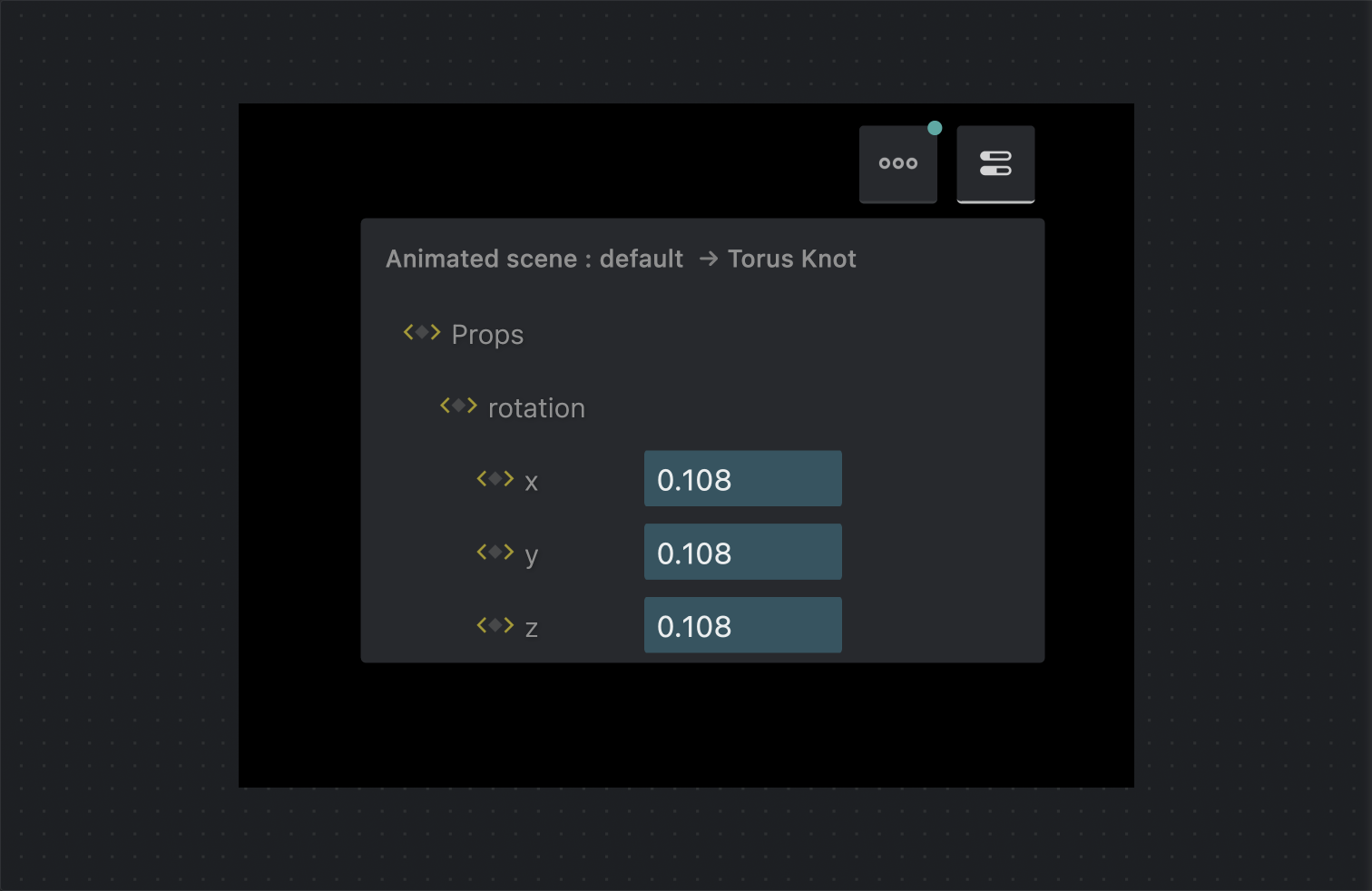Jump to previous keyframe for y

[482, 552]
